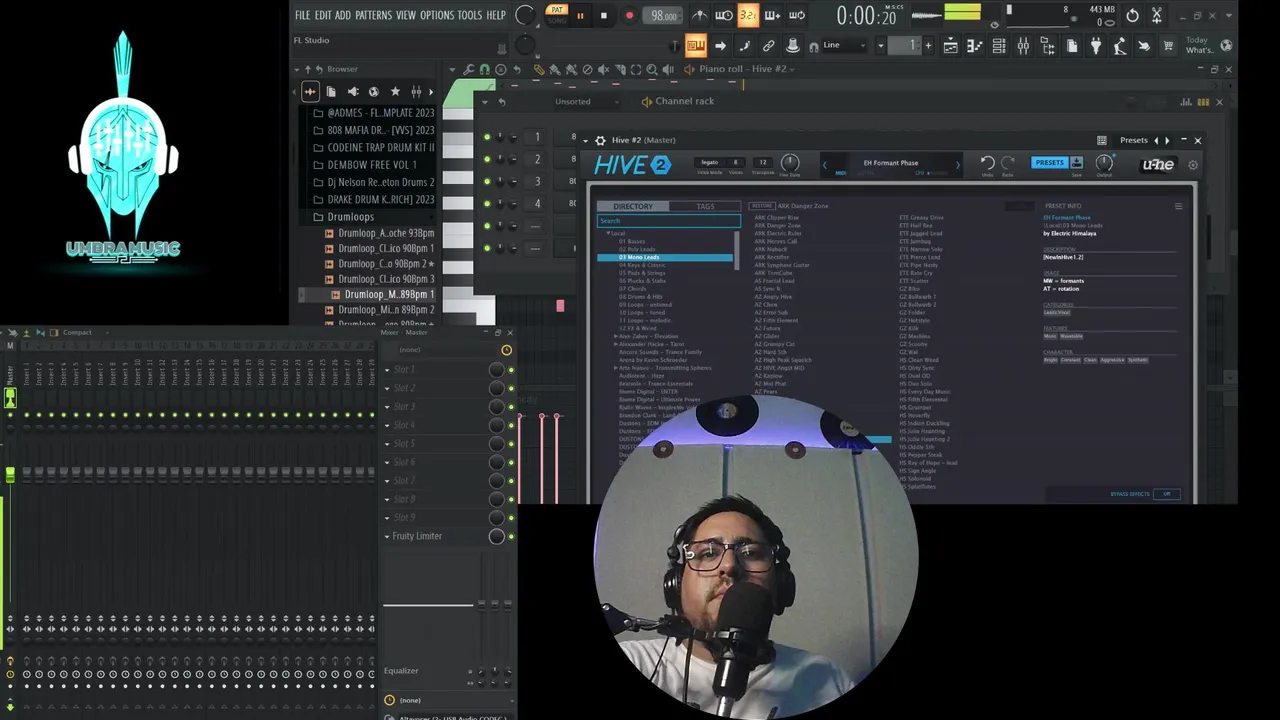Image resolution: width=1280 pixels, height=720 pixels.
Task: Select the Browser plugin sliders tab icon
Action: [416, 92]
